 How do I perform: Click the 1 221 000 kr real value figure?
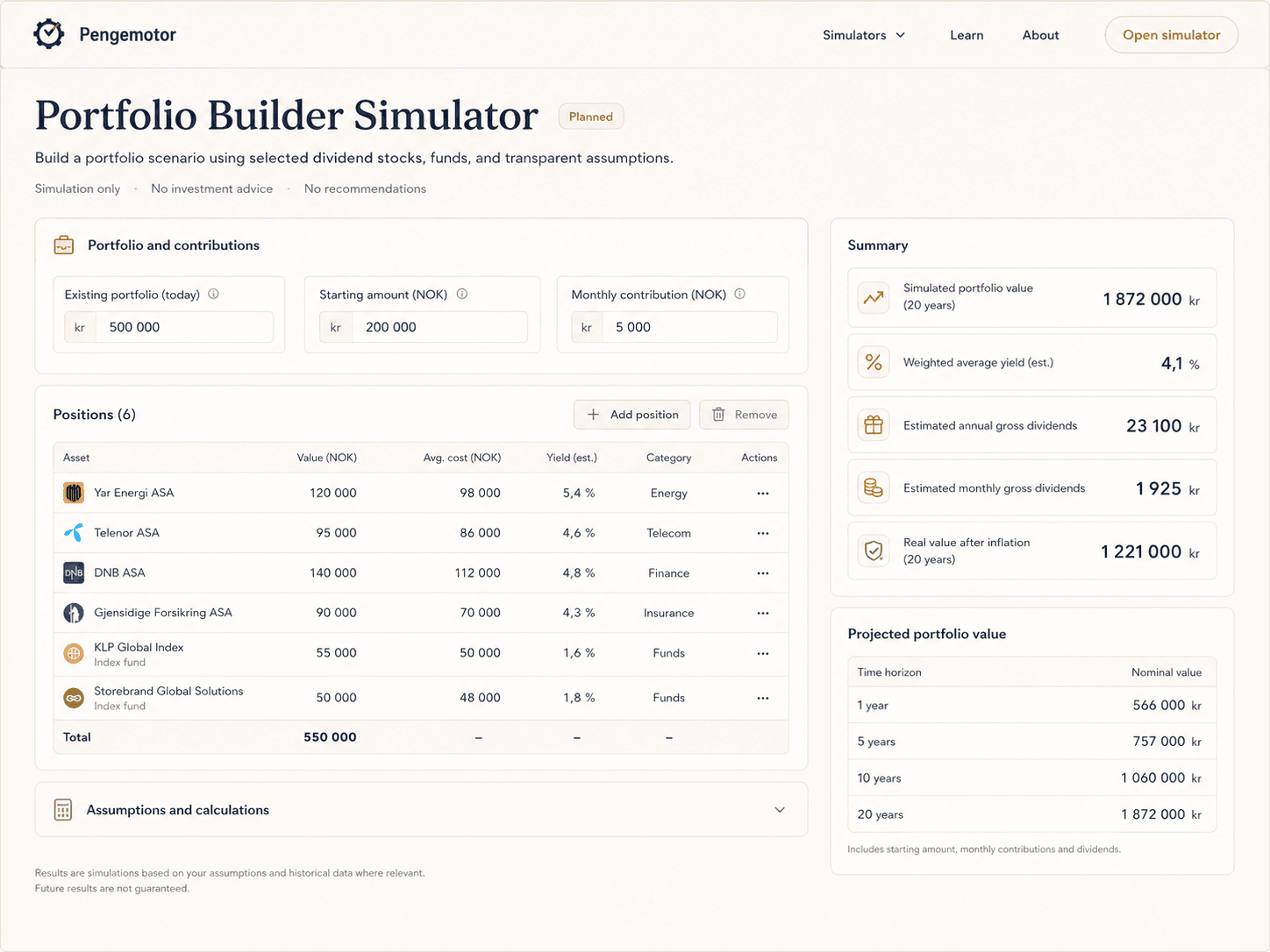click(x=1151, y=551)
